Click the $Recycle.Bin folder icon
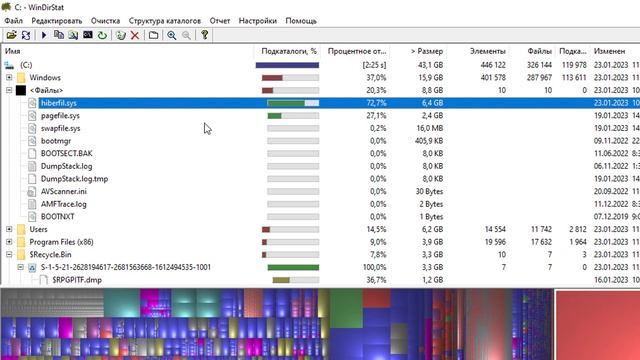The width and height of the screenshot is (640, 360). click(21, 255)
